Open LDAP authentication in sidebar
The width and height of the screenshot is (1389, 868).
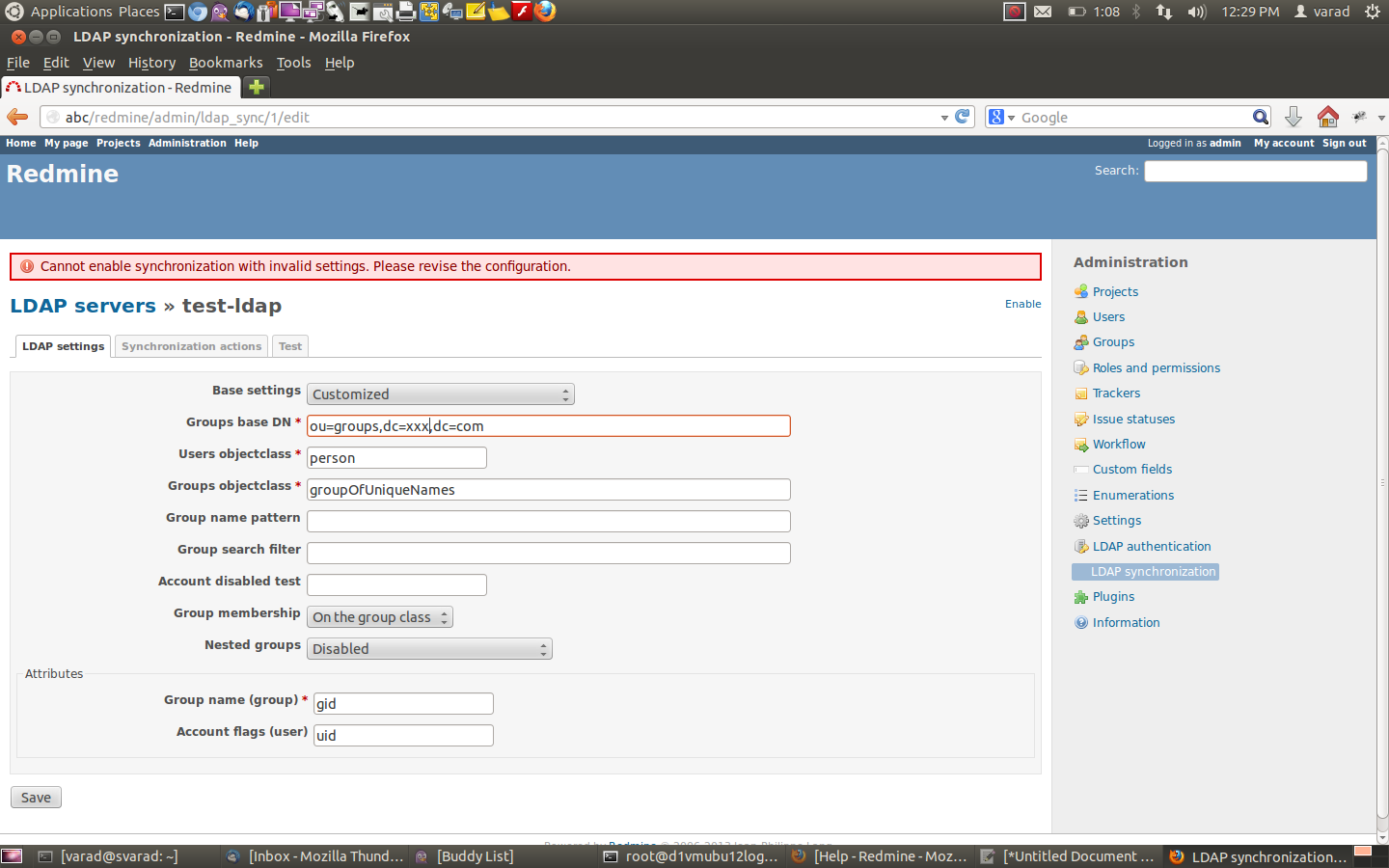coord(1151,546)
